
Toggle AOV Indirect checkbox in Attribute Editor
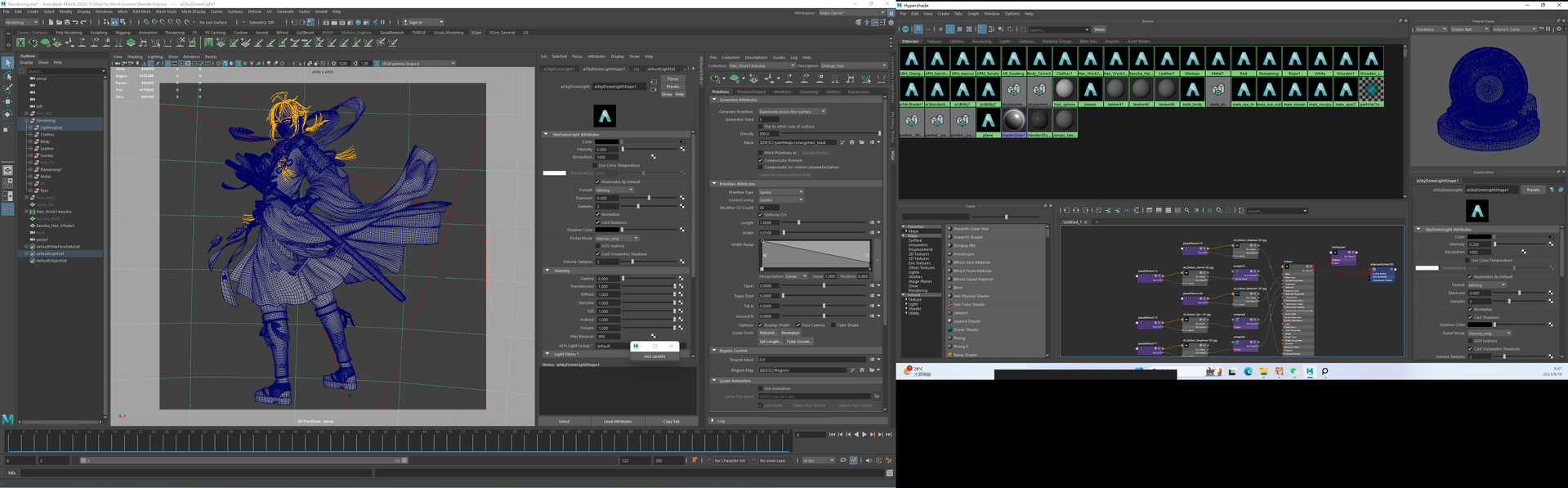click(x=597, y=246)
